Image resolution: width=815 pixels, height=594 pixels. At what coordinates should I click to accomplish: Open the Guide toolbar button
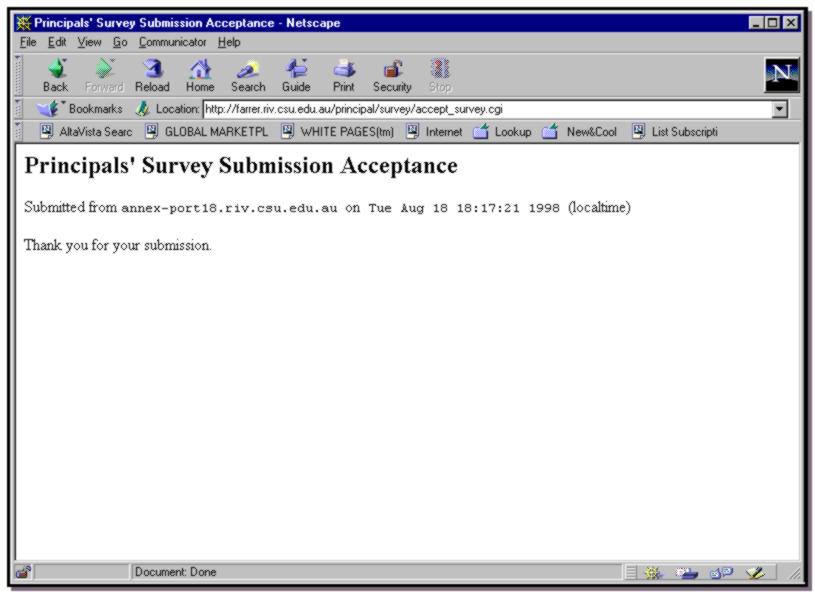tap(296, 76)
